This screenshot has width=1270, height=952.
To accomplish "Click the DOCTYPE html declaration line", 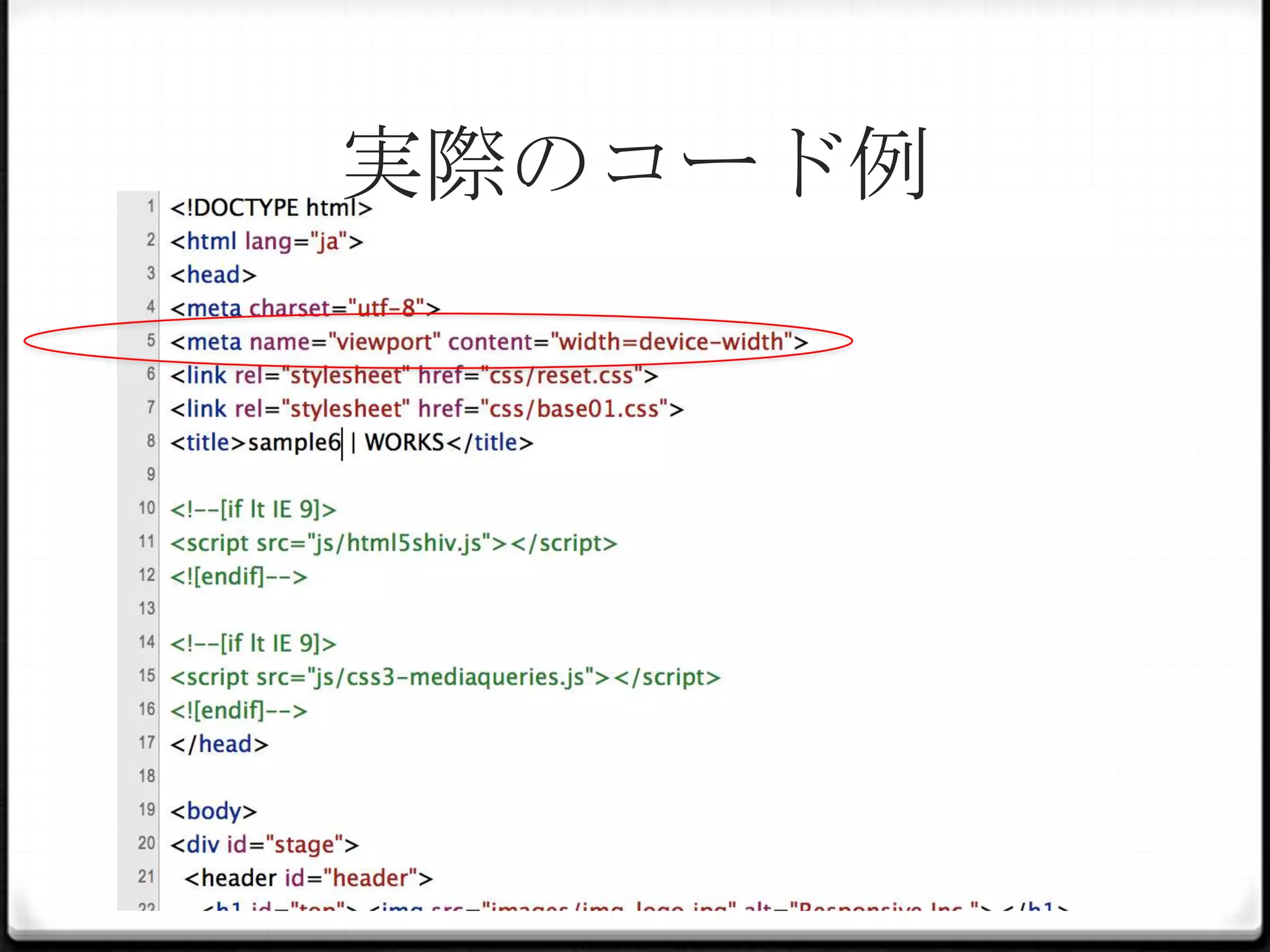I will [271, 208].
